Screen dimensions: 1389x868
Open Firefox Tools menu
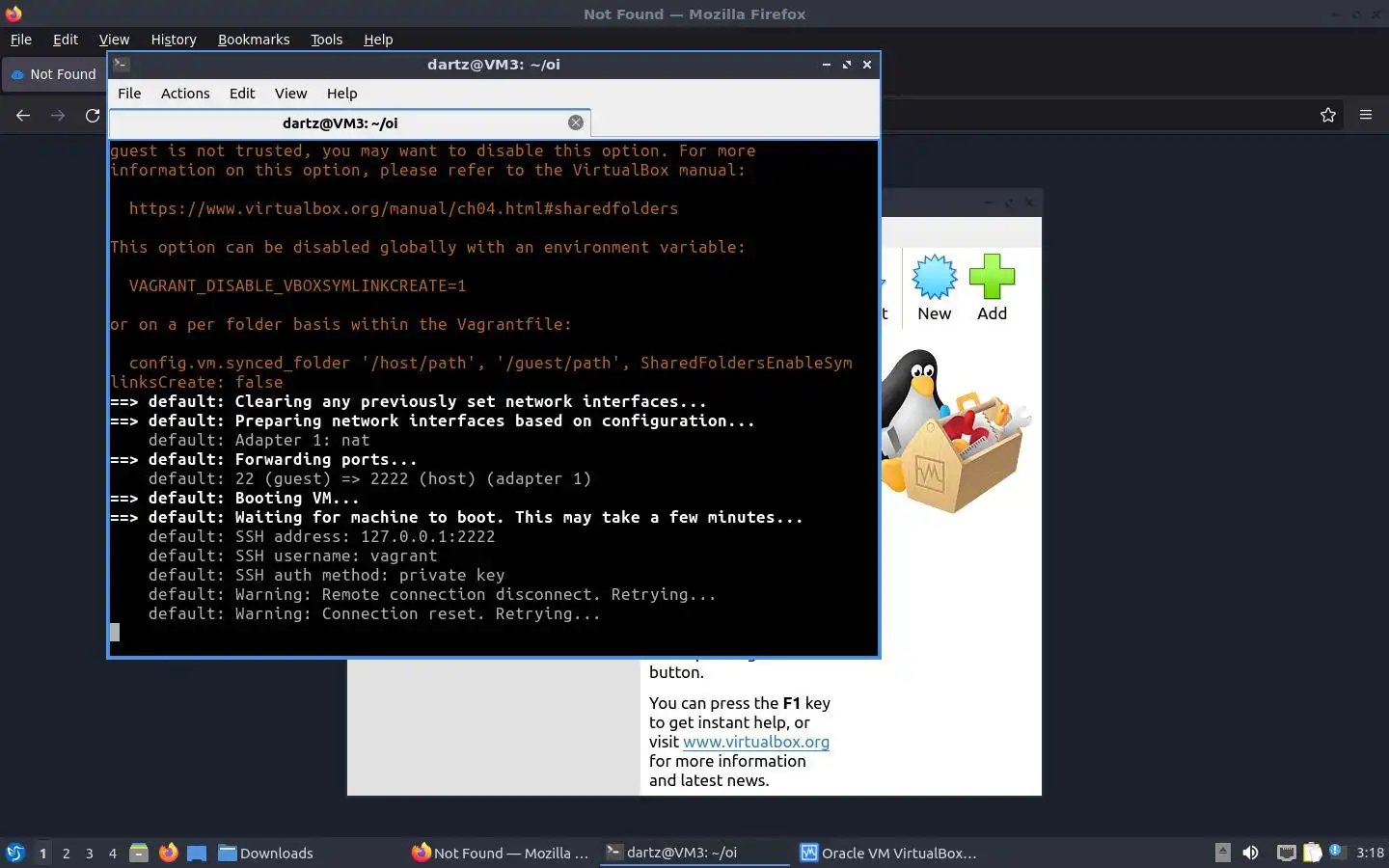pyautogui.click(x=326, y=40)
